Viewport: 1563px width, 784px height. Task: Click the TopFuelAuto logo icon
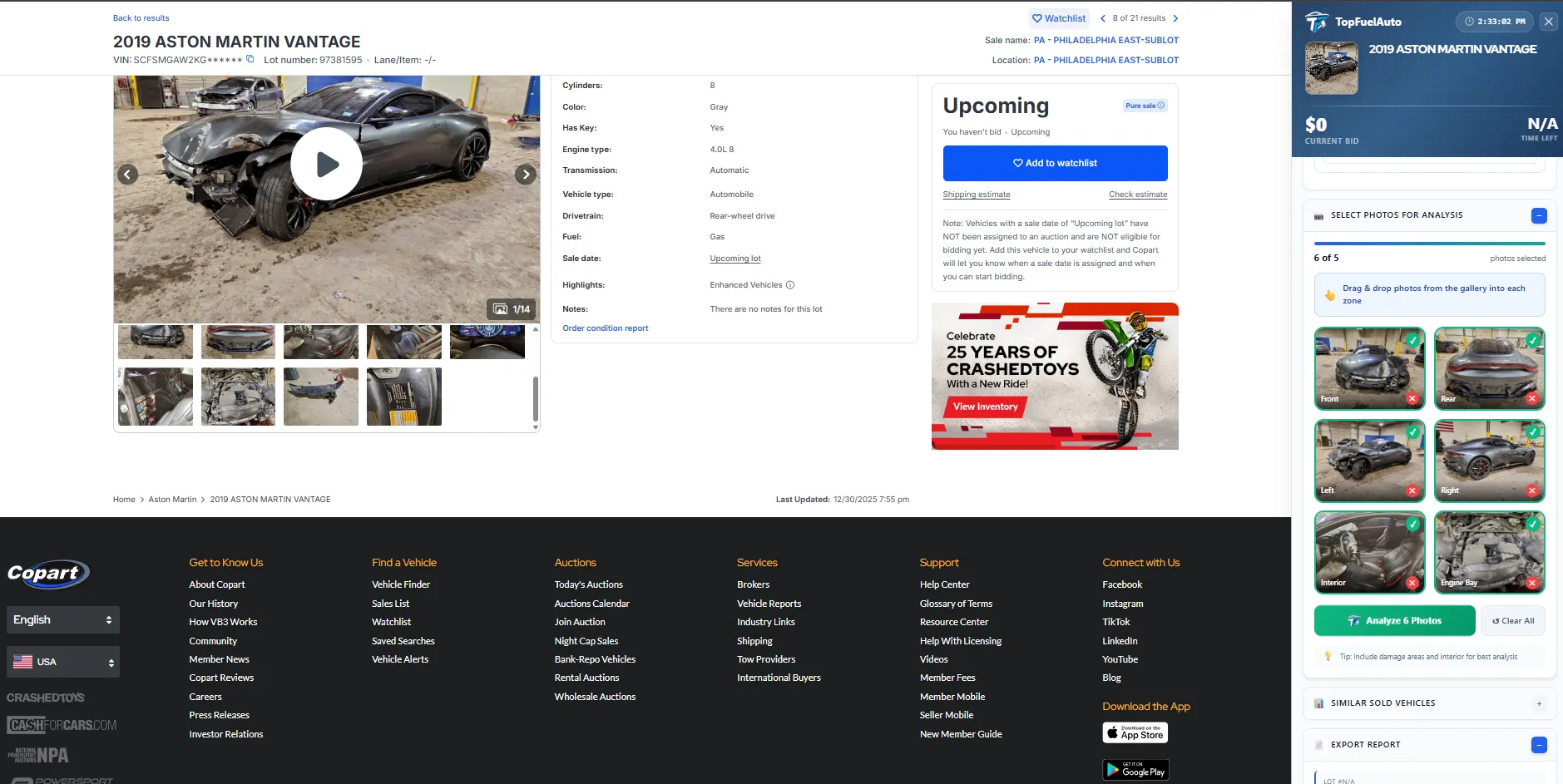pyautogui.click(x=1318, y=22)
